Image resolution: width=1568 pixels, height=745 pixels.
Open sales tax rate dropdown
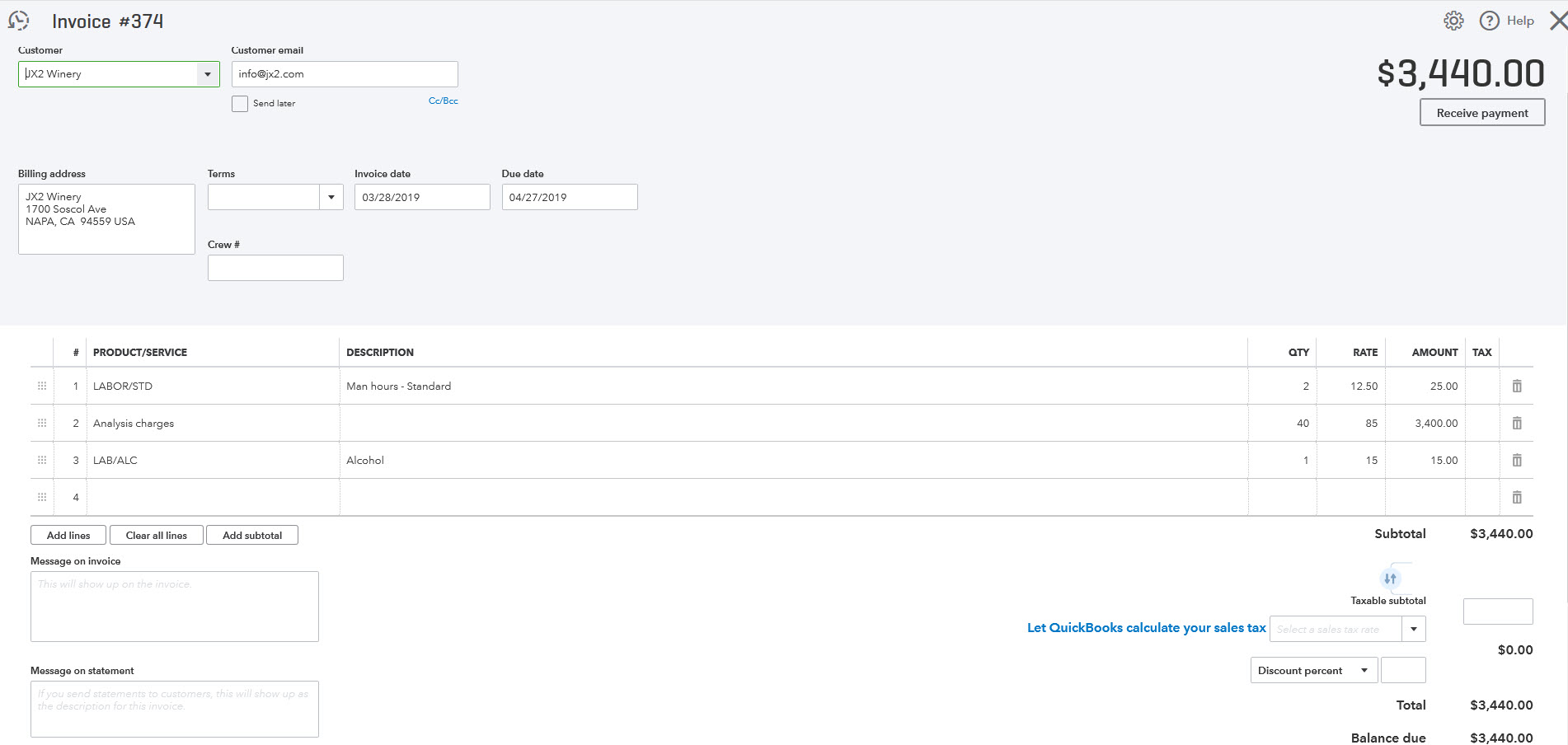point(1414,629)
